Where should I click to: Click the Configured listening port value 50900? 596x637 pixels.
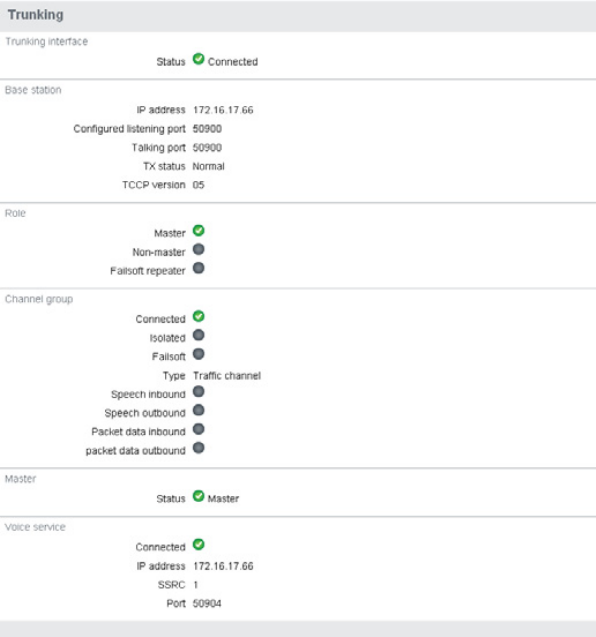tap(207, 129)
